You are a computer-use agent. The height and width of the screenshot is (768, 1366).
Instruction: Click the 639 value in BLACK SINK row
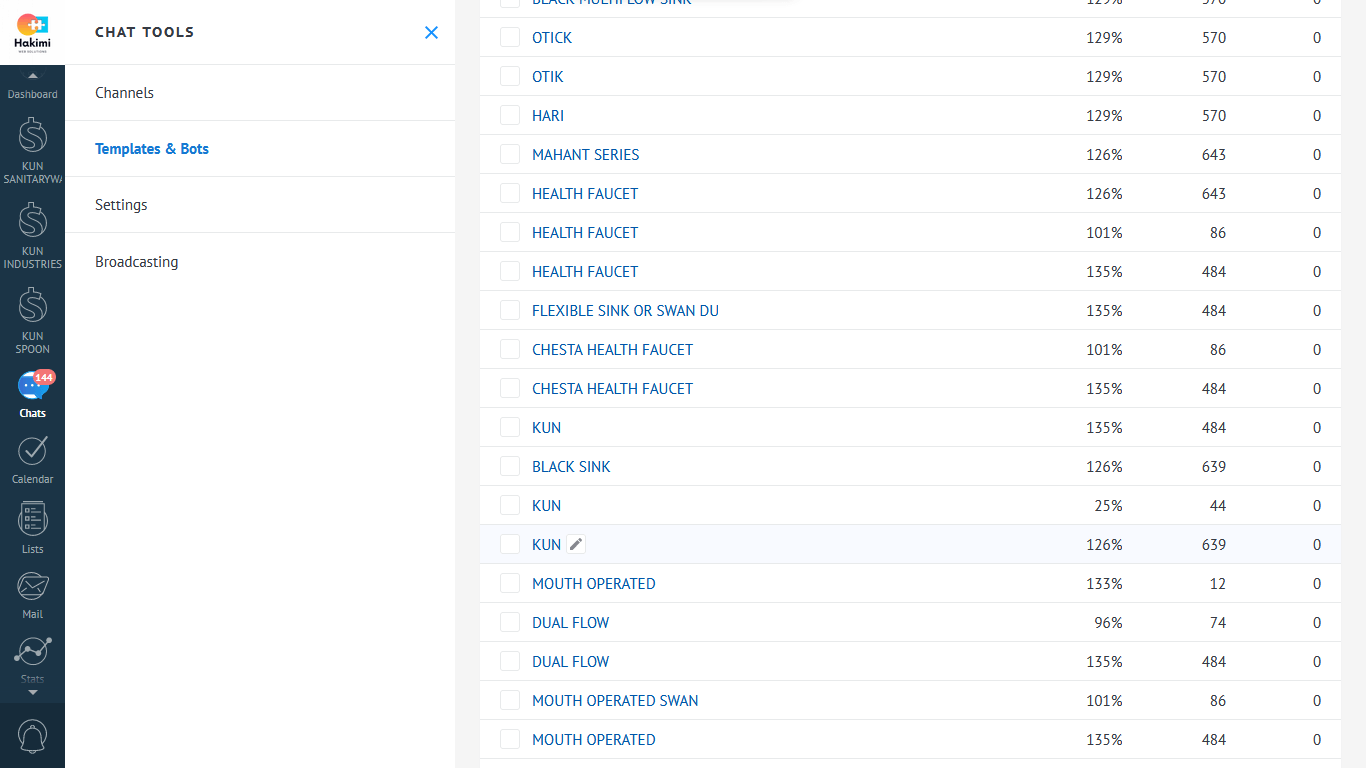click(1214, 467)
